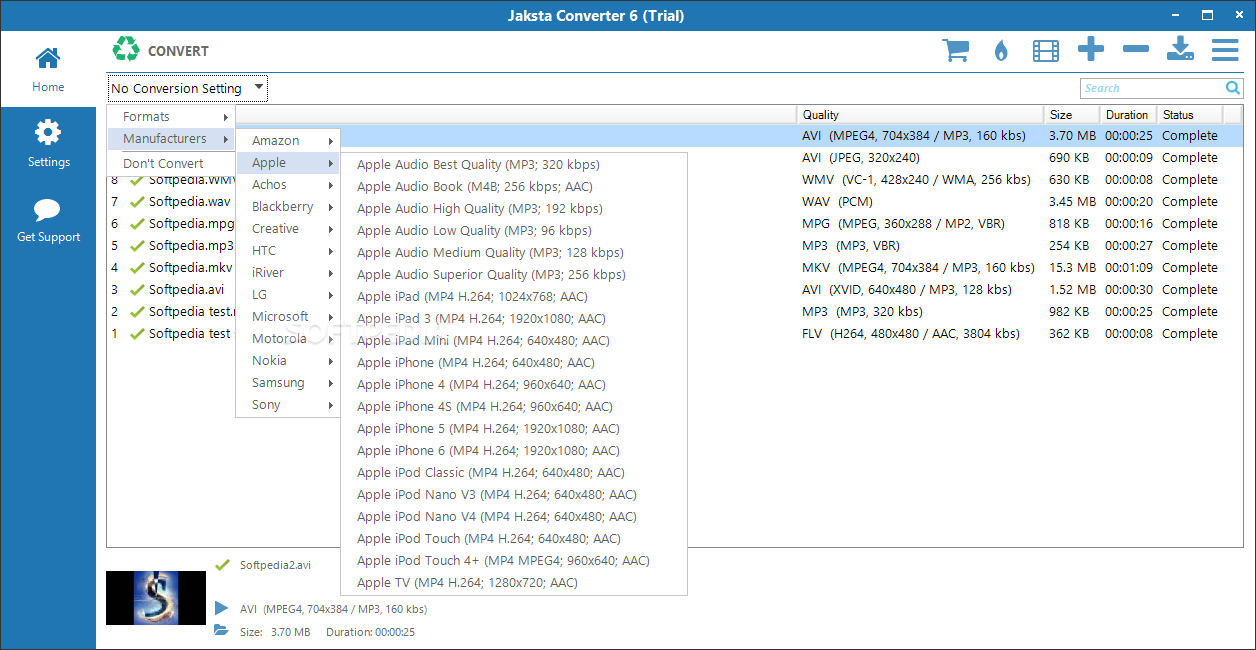Image resolution: width=1256 pixels, height=650 pixels.
Task: Remove item with the minus icon
Action: (1136, 49)
